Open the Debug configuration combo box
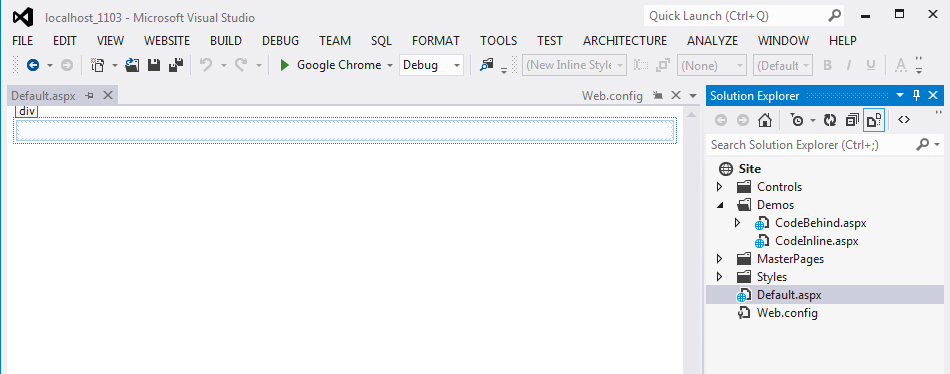 pyautogui.click(x=431, y=65)
